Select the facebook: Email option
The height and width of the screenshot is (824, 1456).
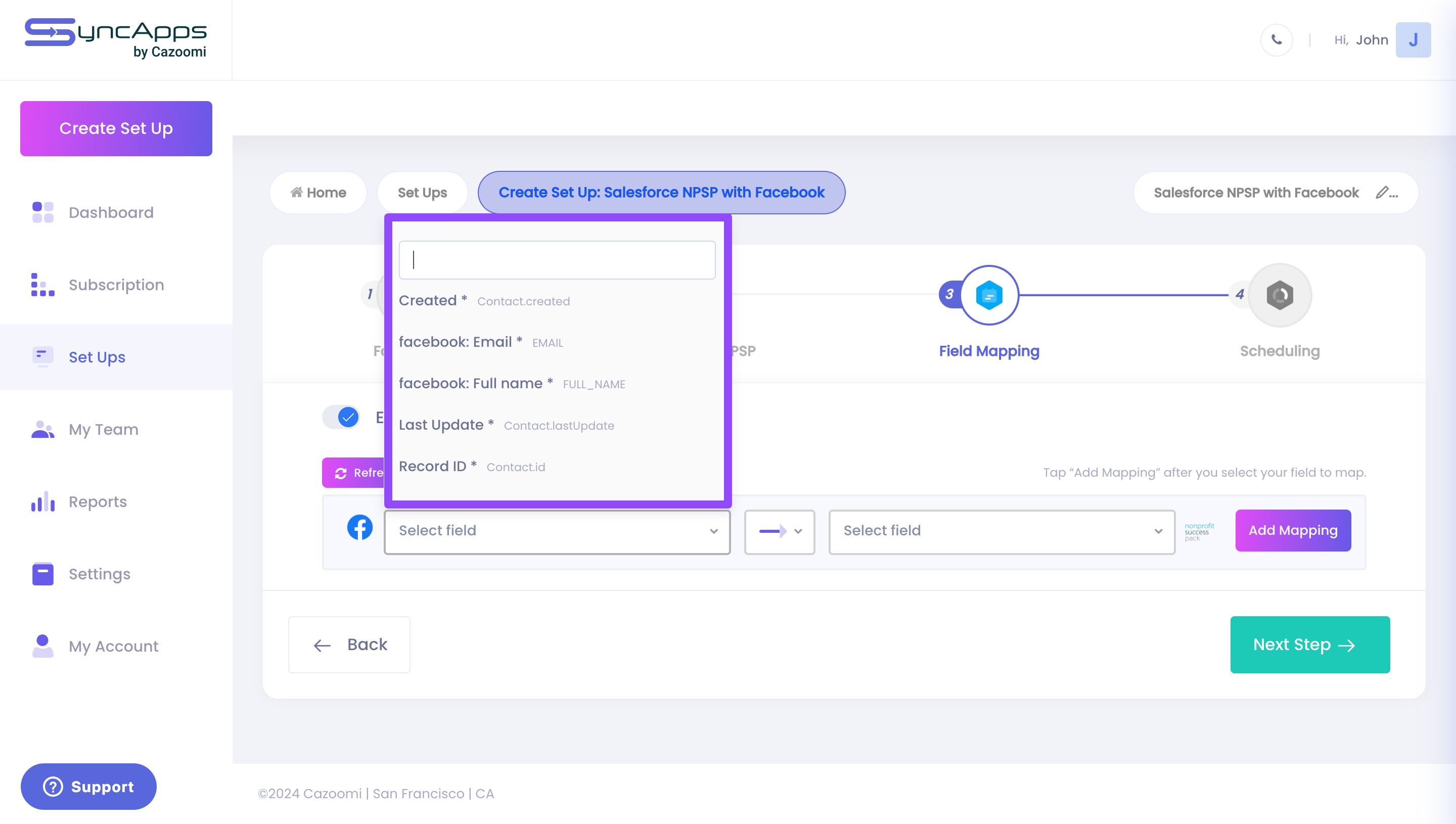pyautogui.click(x=558, y=342)
